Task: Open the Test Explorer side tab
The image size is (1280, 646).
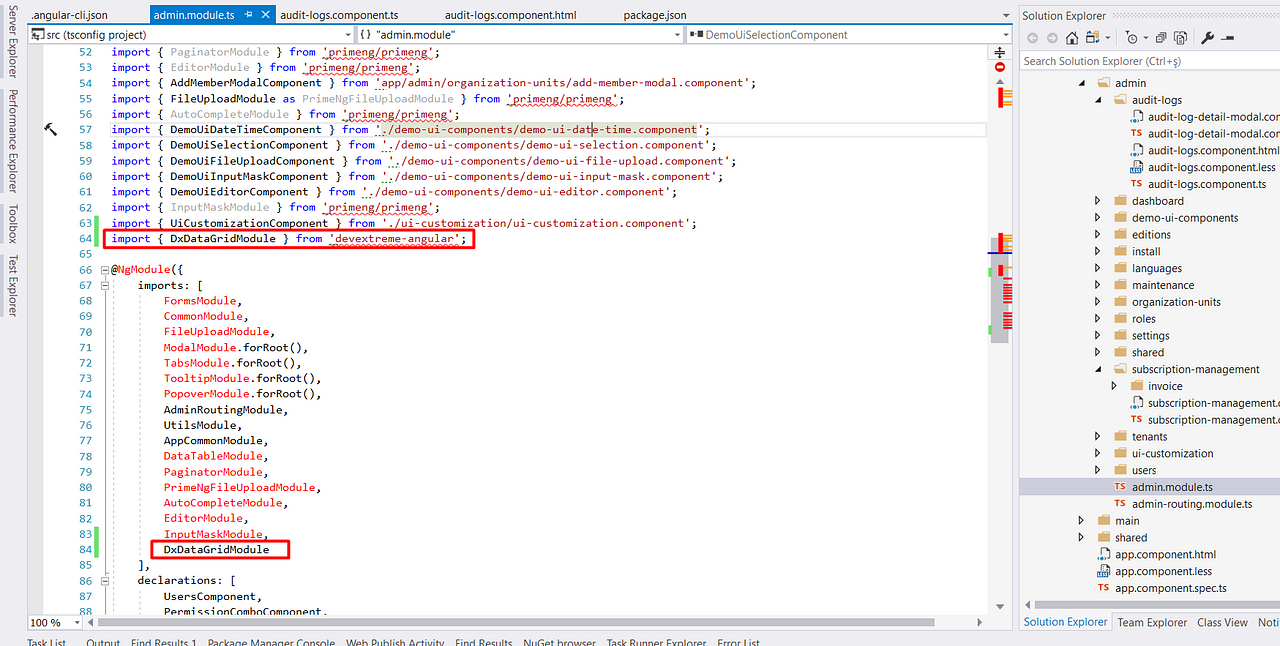Action: point(13,285)
